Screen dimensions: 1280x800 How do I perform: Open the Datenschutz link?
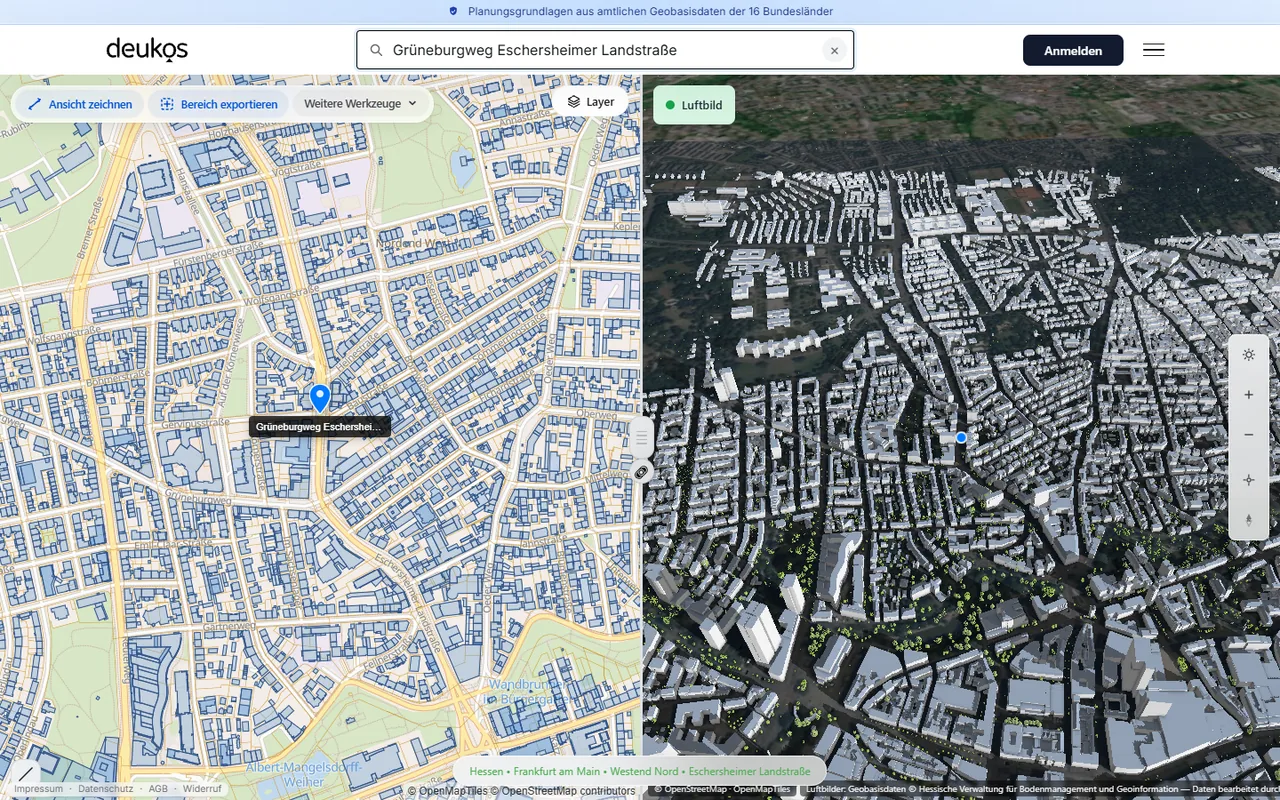106,789
